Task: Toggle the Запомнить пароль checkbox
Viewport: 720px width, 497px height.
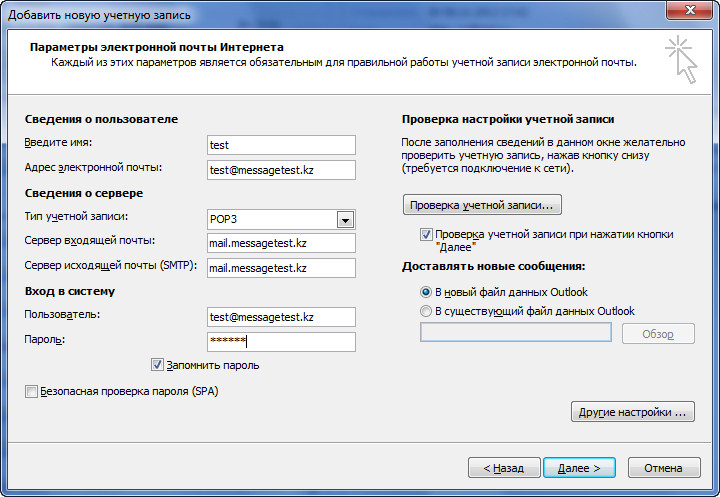Action: [x=157, y=365]
